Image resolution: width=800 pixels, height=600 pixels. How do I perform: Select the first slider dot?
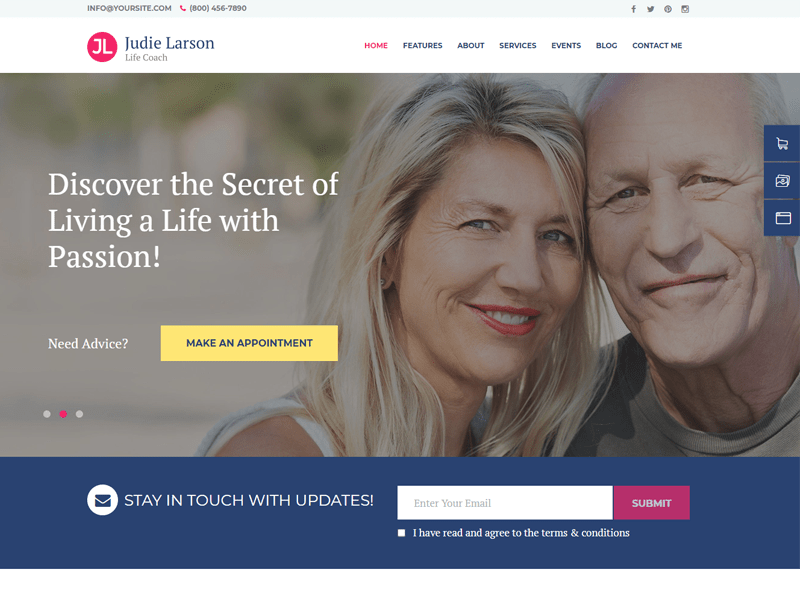tap(47, 414)
